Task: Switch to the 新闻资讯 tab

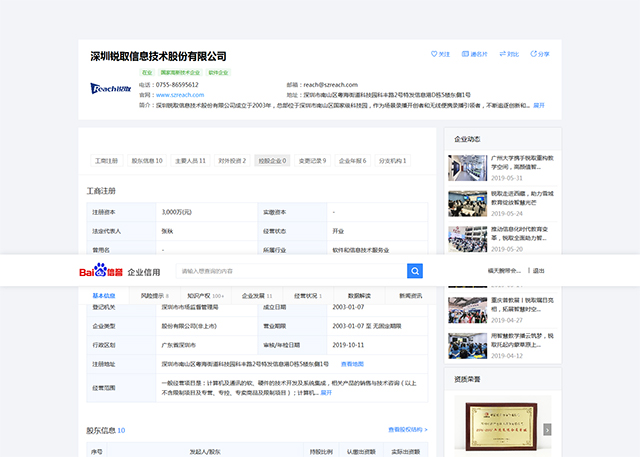Action: point(411,296)
